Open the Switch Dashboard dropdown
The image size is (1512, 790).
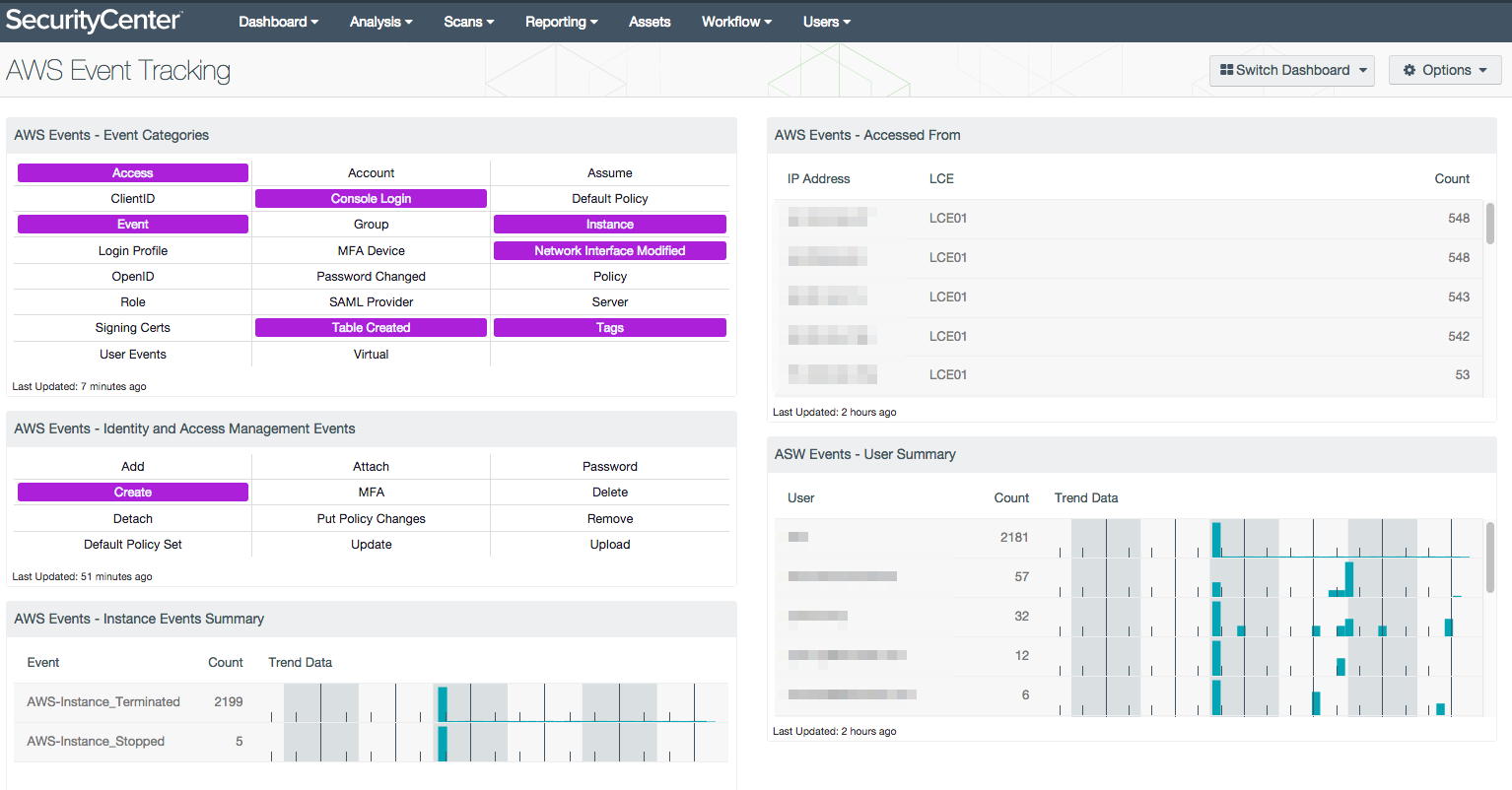[x=1291, y=70]
